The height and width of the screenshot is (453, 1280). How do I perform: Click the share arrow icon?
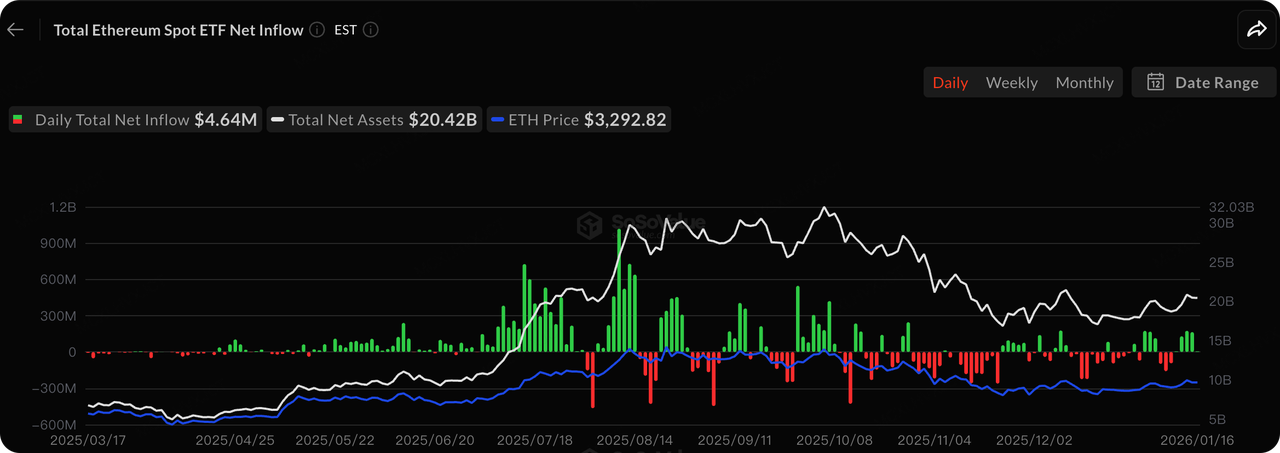[x=1256, y=30]
